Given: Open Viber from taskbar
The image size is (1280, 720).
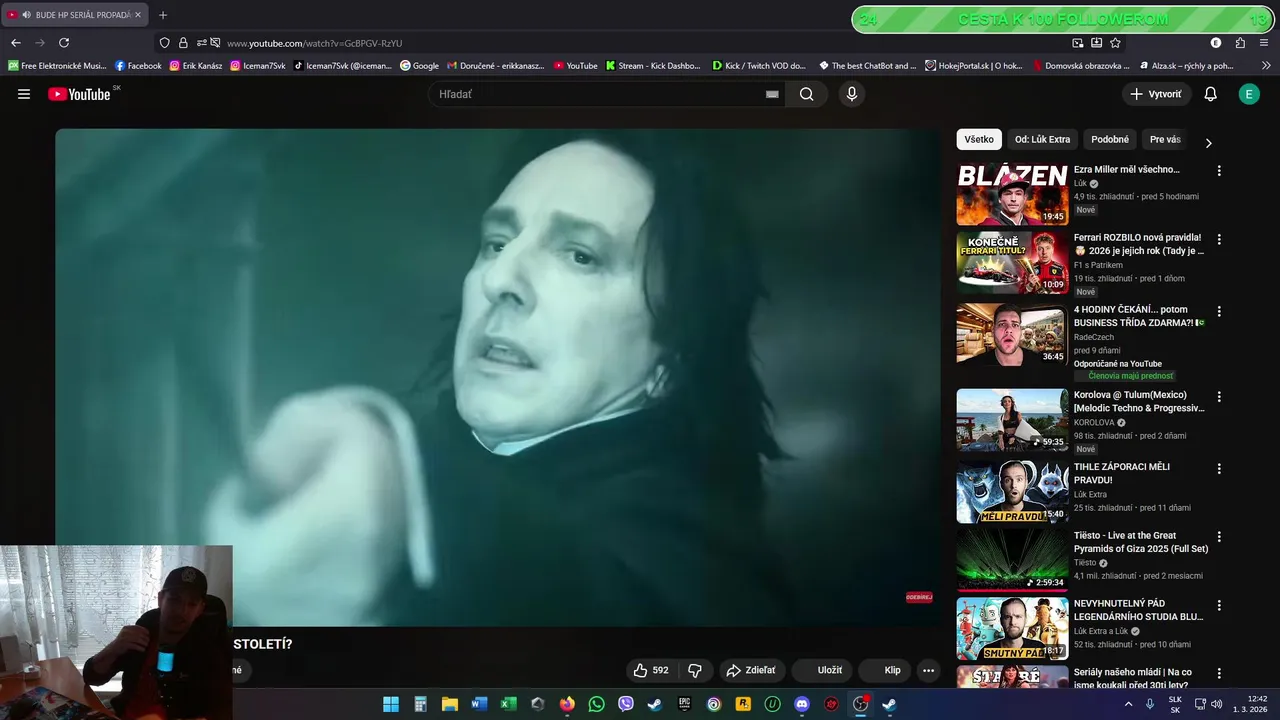Looking at the screenshot, I should click(626, 704).
